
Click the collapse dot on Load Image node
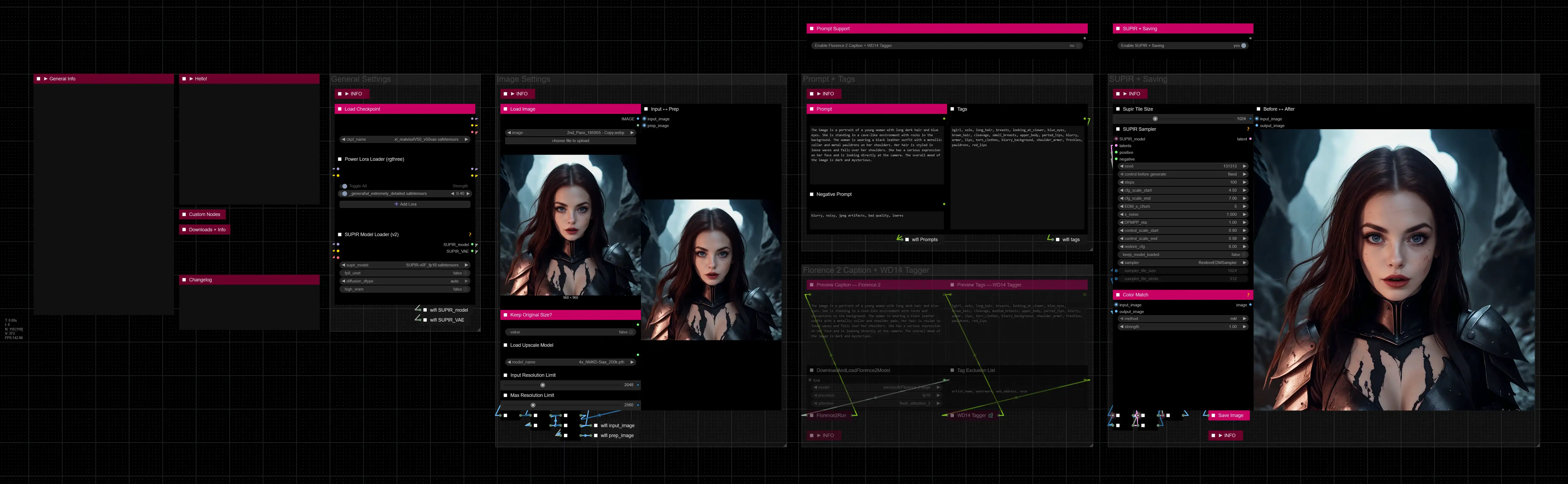pyautogui.click(x=505, y=109)
